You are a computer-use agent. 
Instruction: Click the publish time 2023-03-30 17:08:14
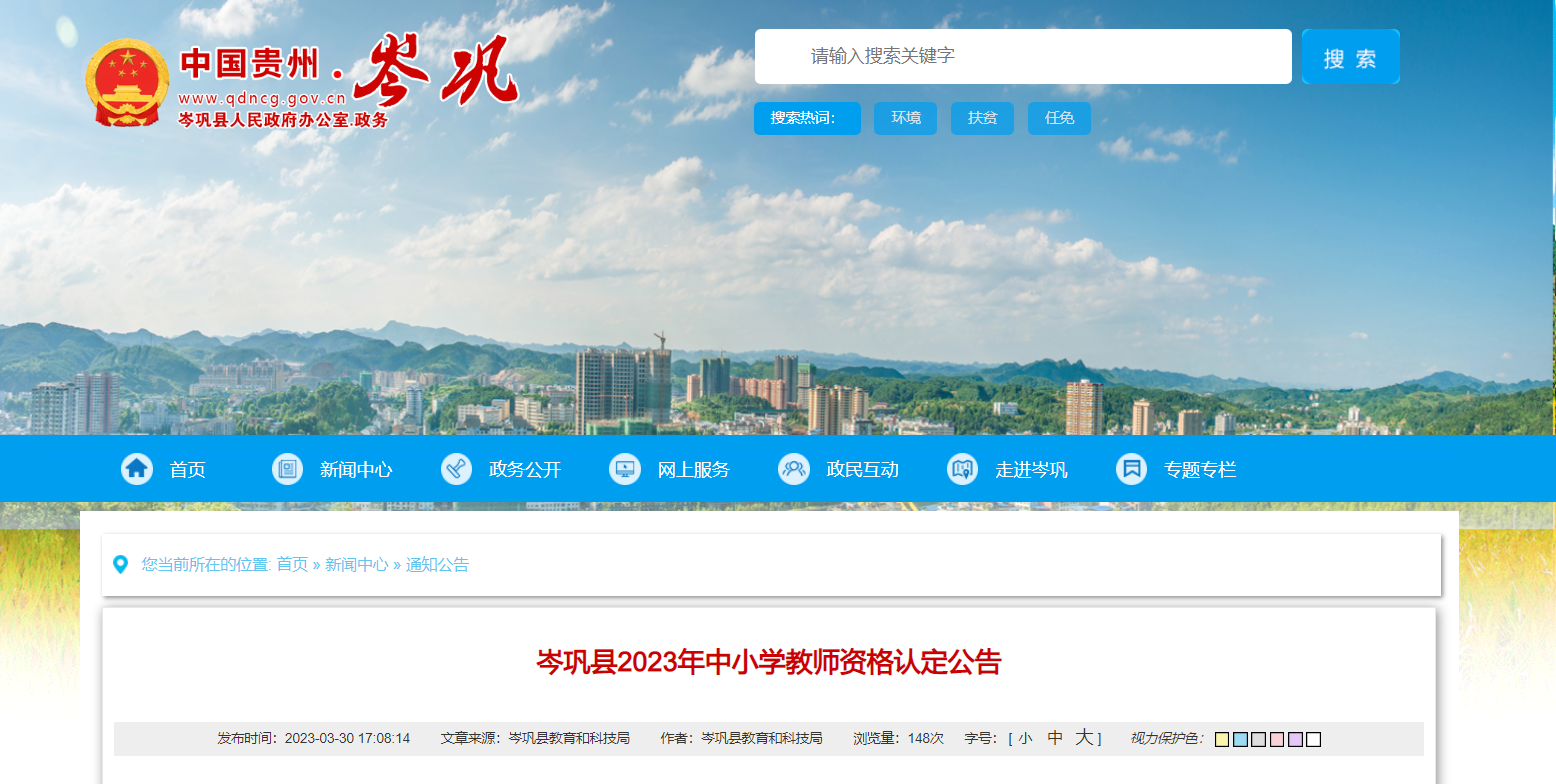point(347,739)
